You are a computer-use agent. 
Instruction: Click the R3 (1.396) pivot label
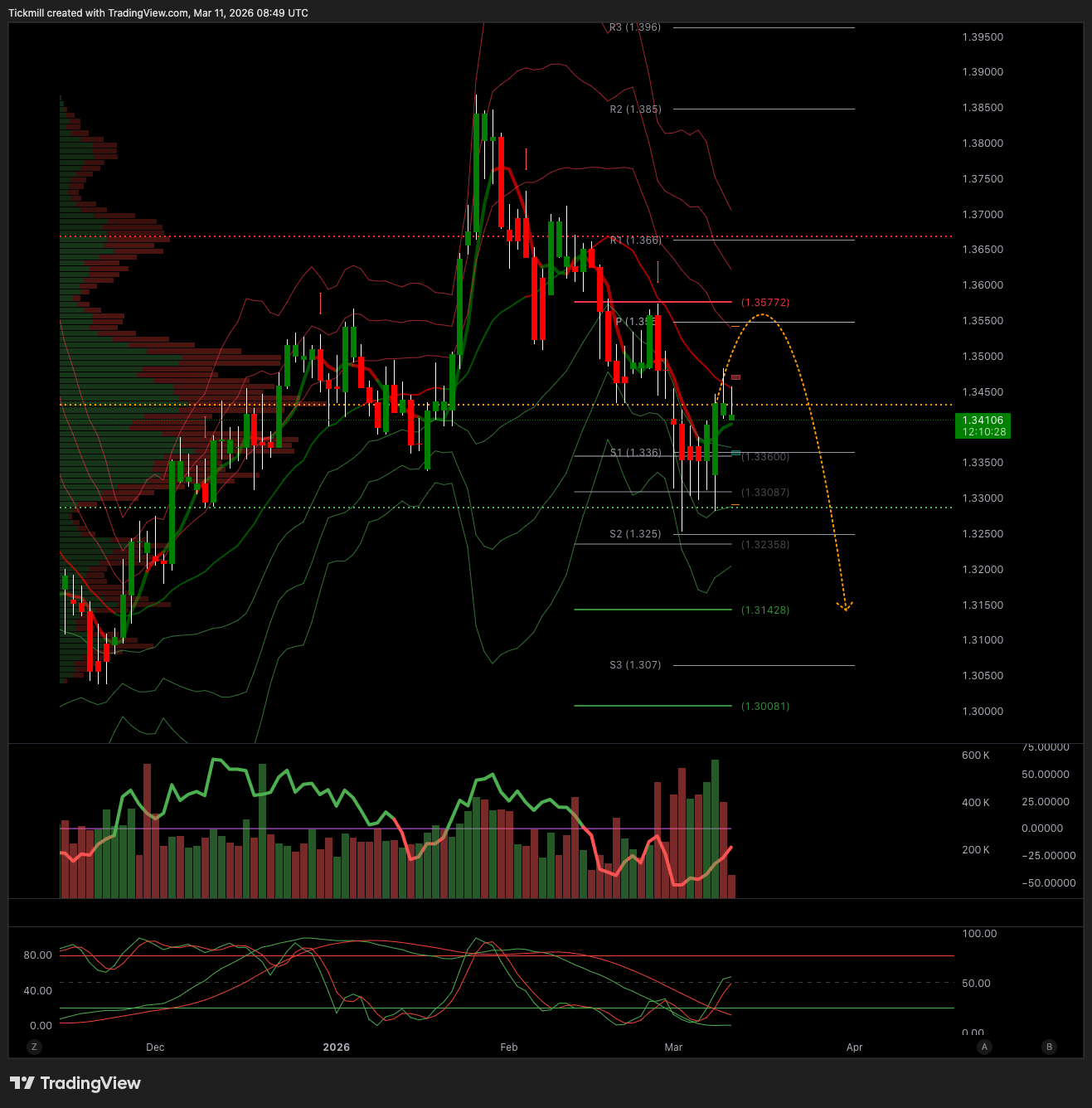(x=635, y=27)
